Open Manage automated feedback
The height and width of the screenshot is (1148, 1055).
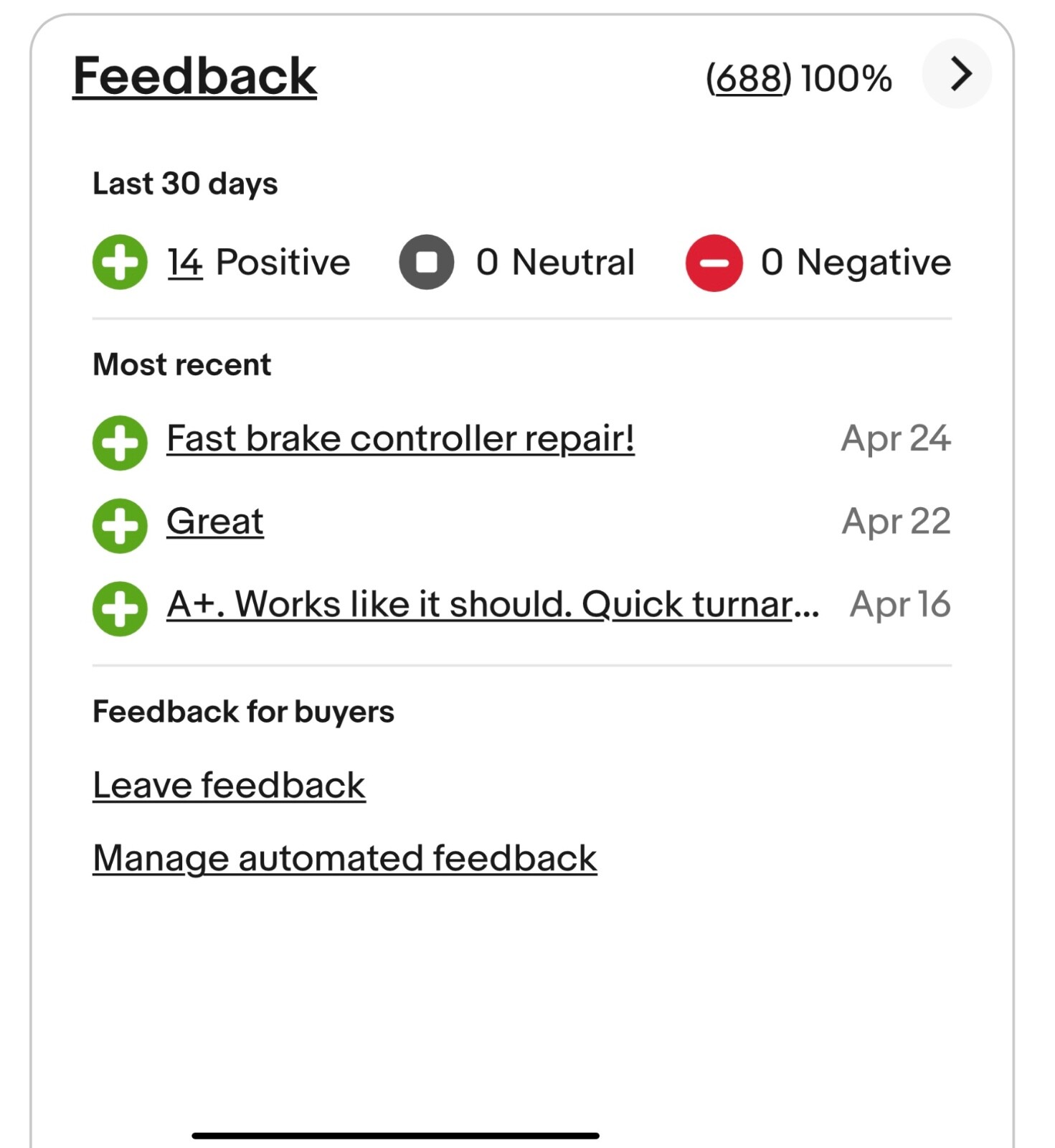344,858
